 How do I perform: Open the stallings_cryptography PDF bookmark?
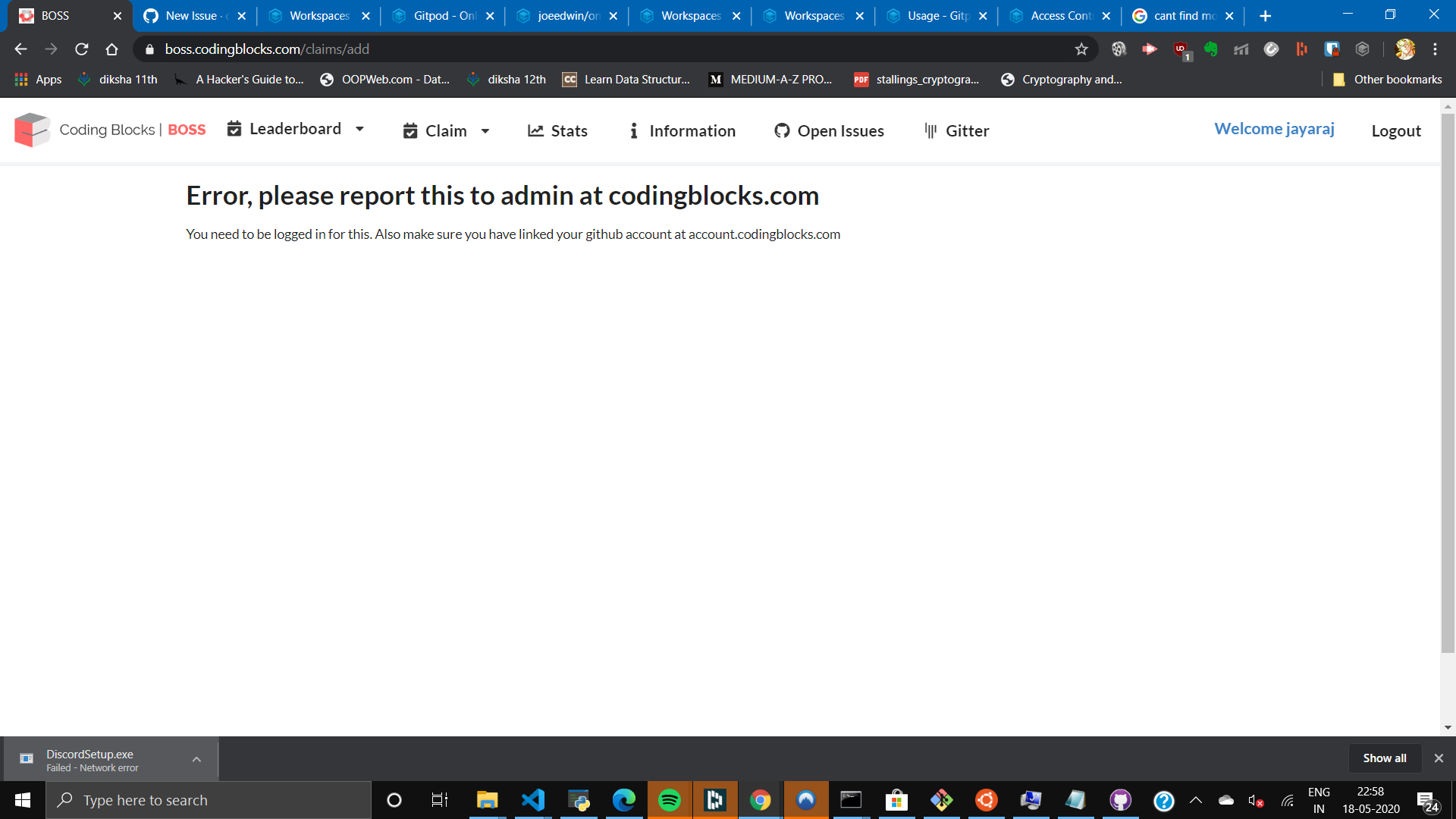pos(917,80)
